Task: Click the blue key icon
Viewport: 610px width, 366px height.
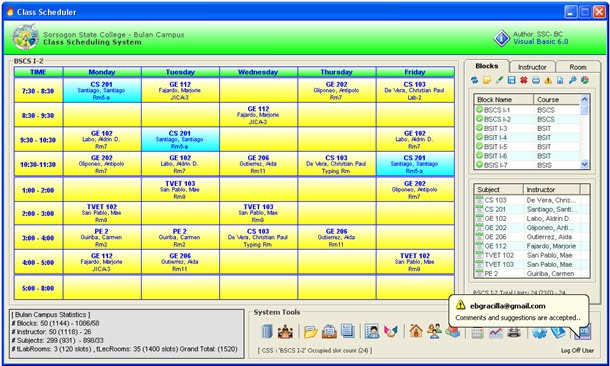Action: click(x=572, y=80)
